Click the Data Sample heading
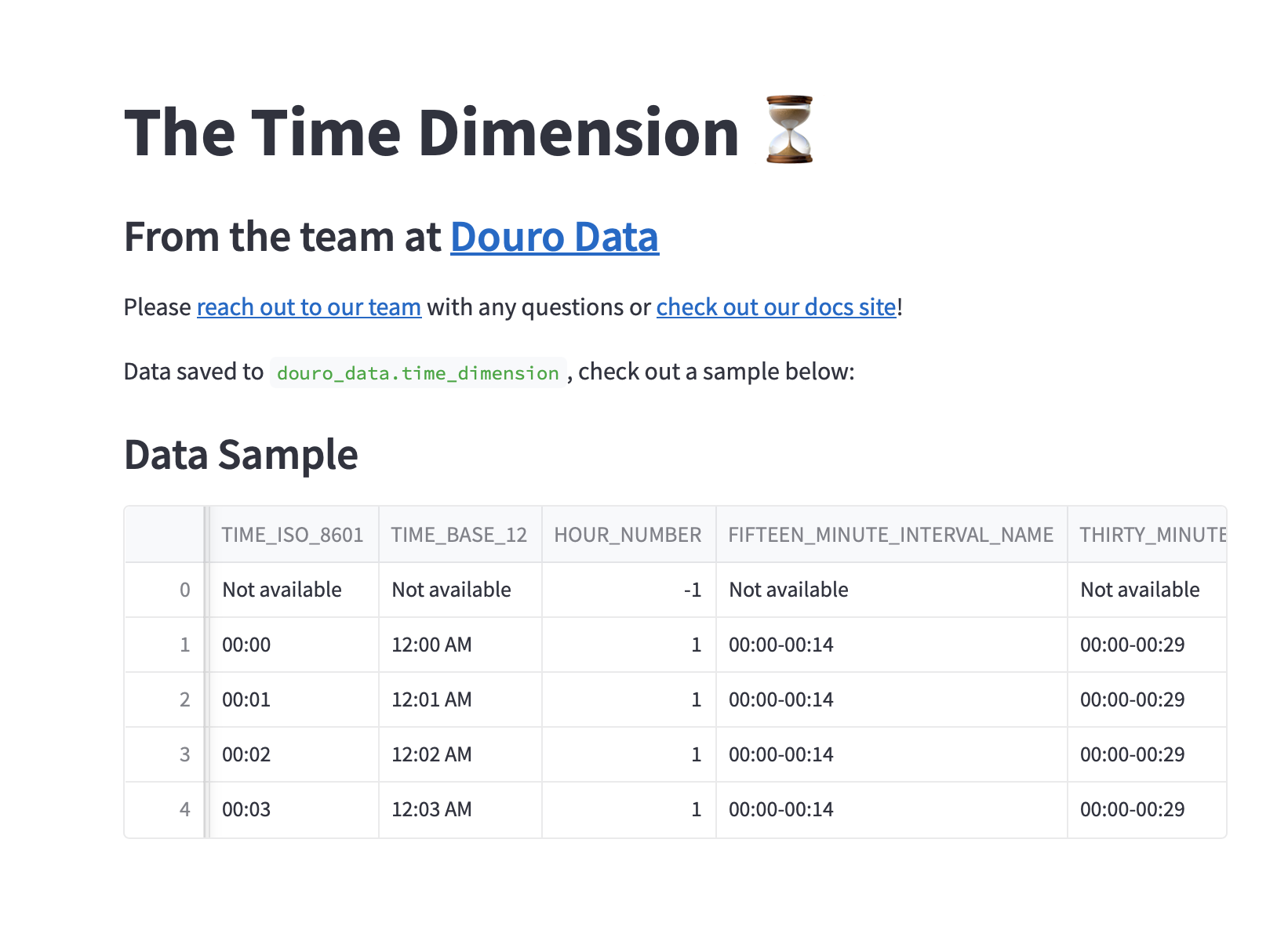The height and width of the screenshot is (930, 1288). 241,455
